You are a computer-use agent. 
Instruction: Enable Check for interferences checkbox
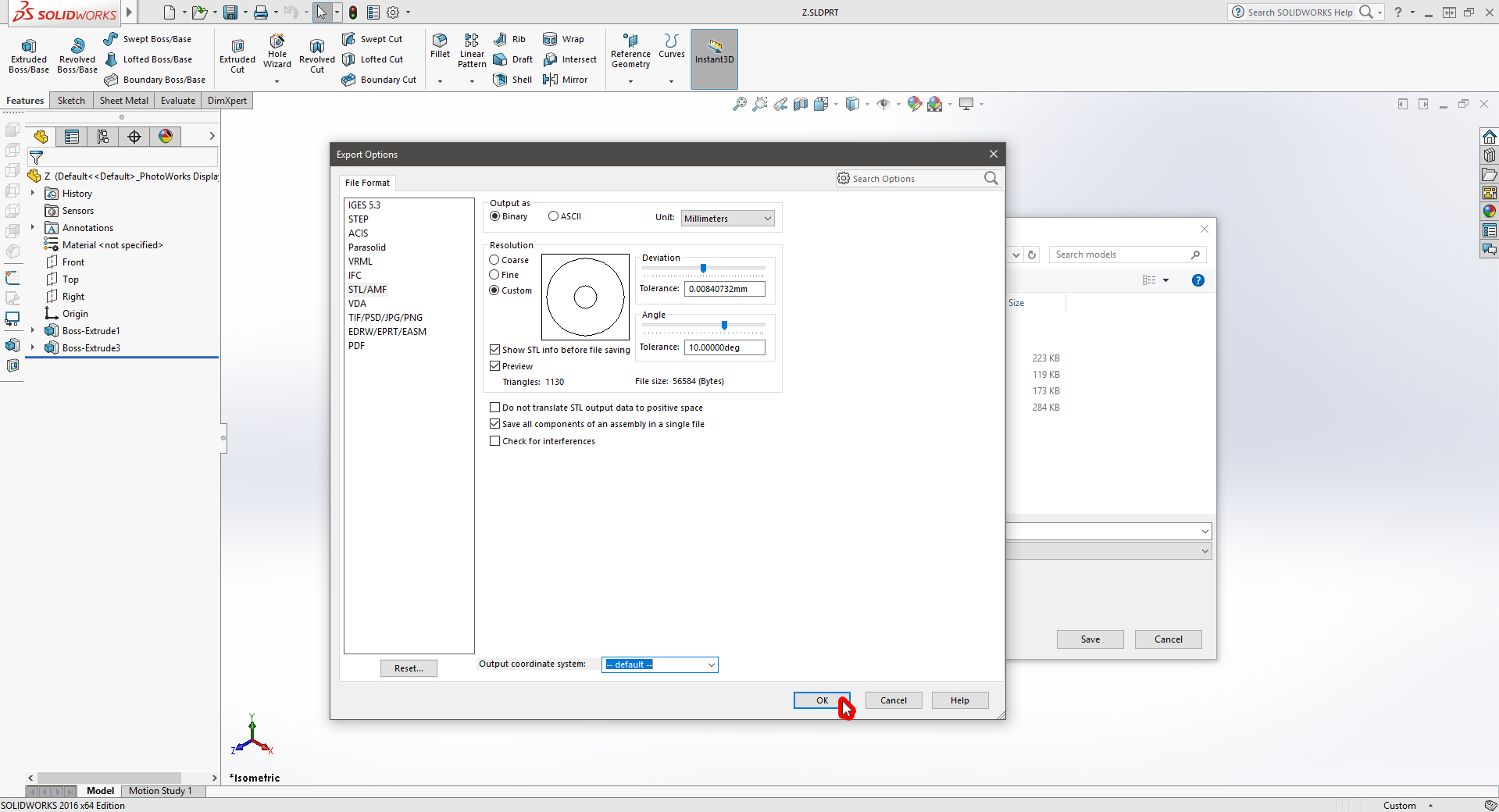tap(495, 441)
